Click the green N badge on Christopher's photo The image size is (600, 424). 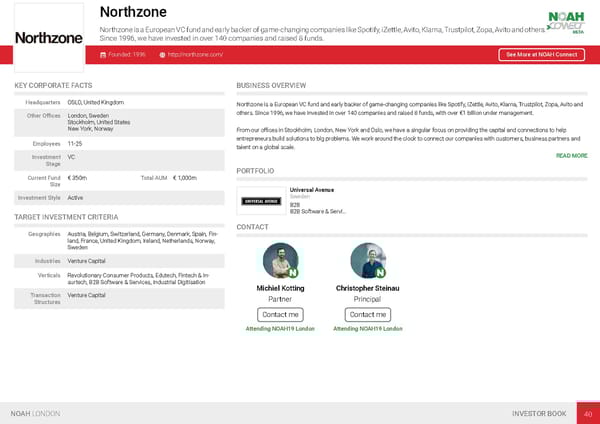click(x=380, y=272)
